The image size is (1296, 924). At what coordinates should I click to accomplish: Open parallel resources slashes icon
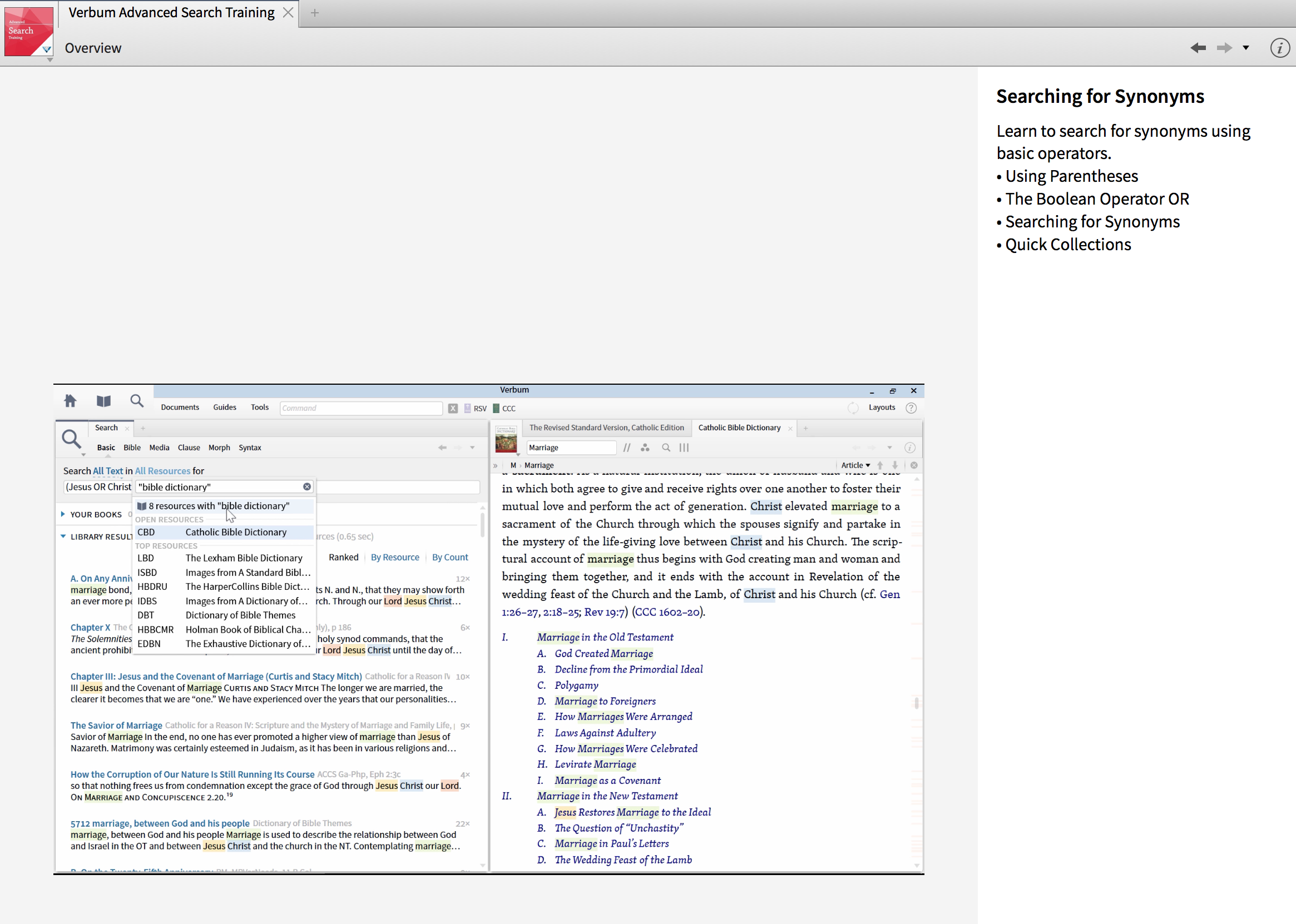pyautogui.click(x=627, y=448)
